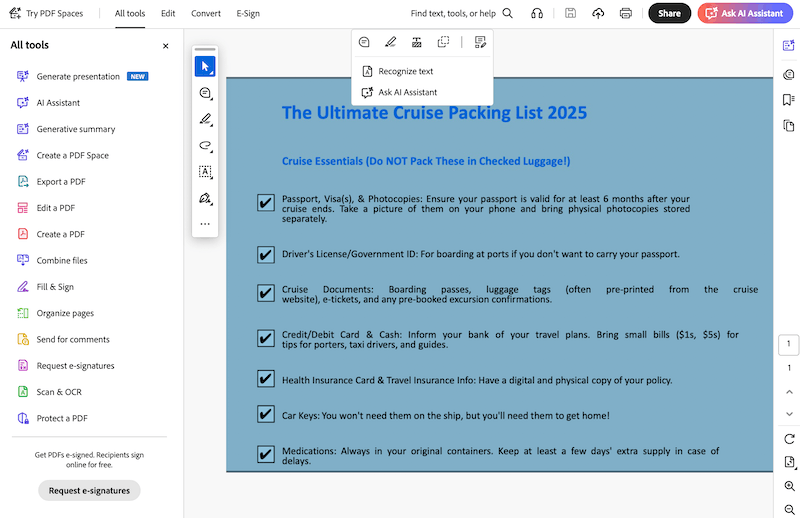This screenshot has width=800, height=518.
Task: Select the freehand draw tool
Action: (205, 145)
